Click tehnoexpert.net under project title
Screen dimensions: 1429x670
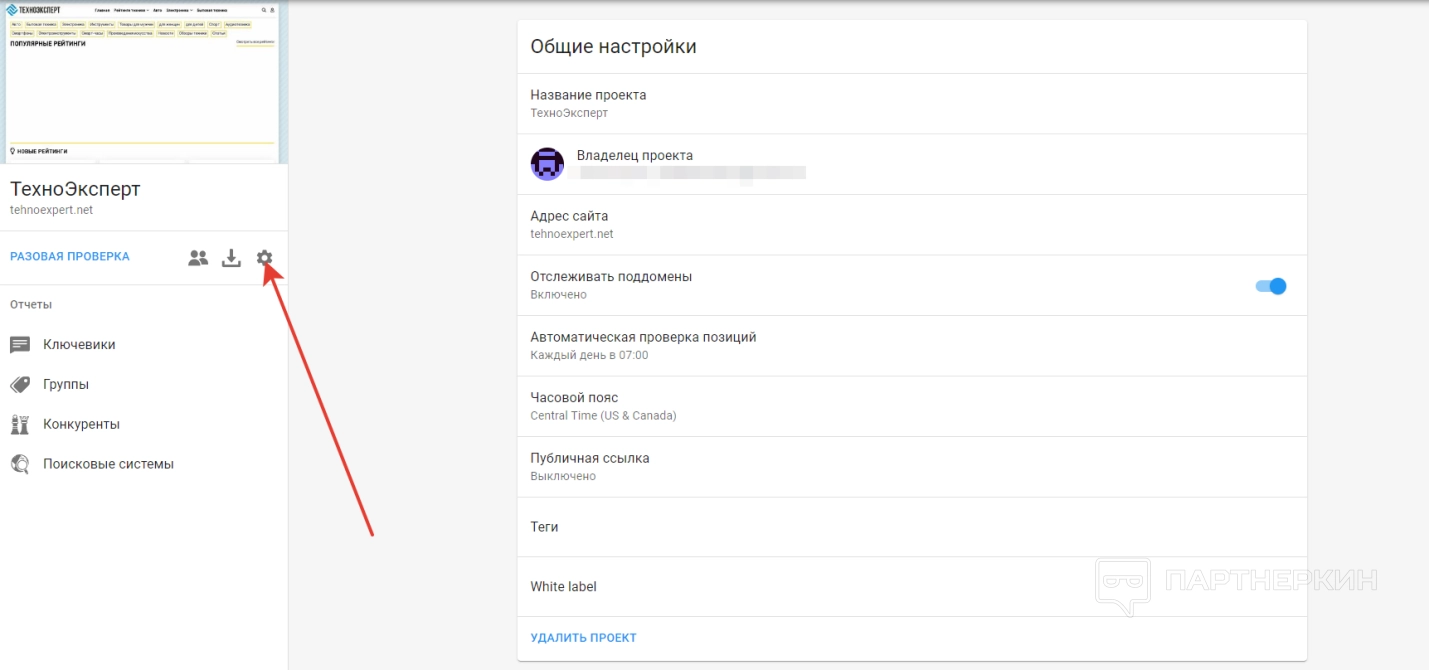coord(51,210)
